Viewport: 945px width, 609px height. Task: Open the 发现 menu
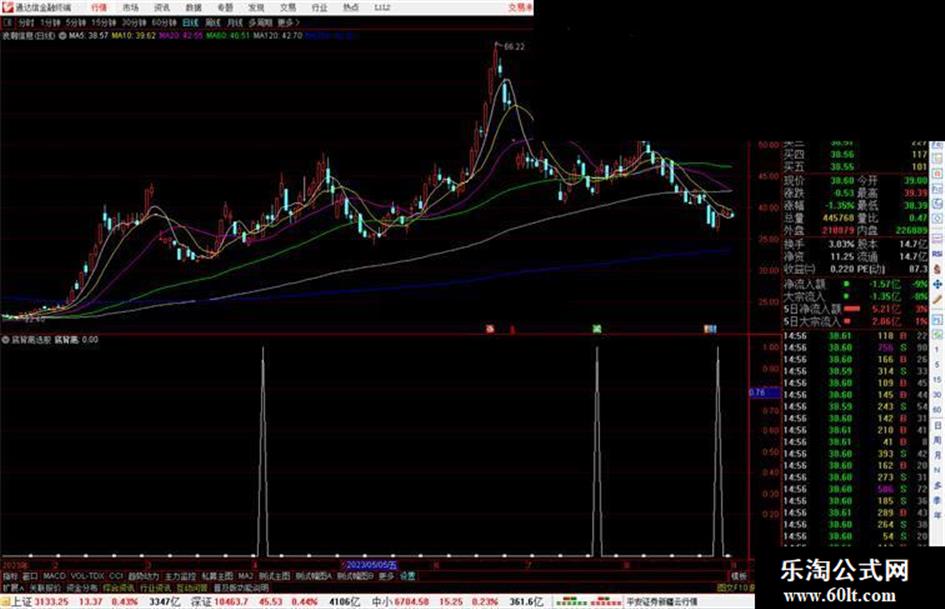point(256,8)
